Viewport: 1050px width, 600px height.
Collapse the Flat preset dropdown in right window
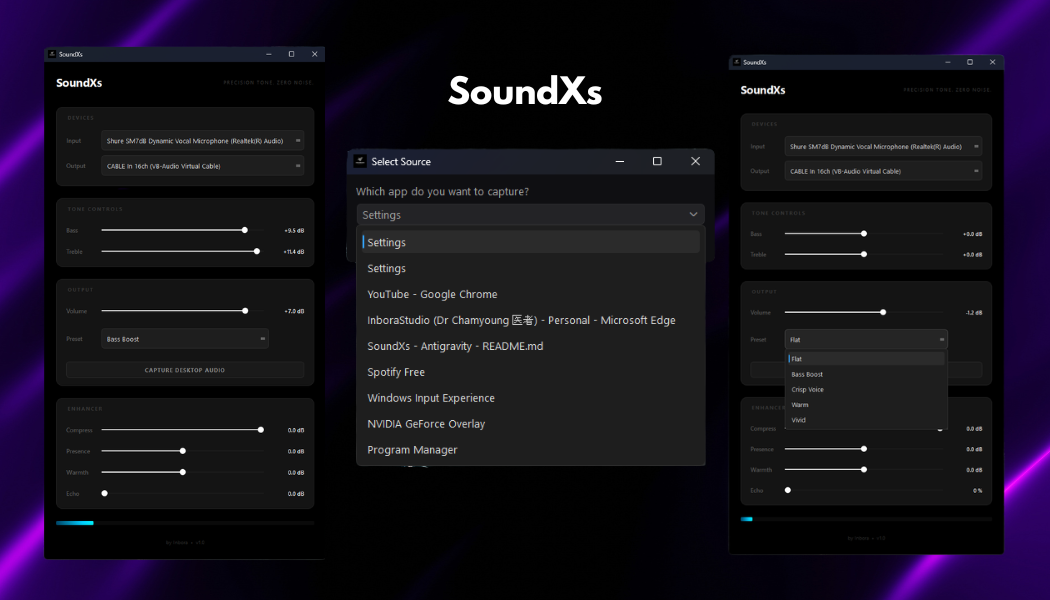pos(866,340)
